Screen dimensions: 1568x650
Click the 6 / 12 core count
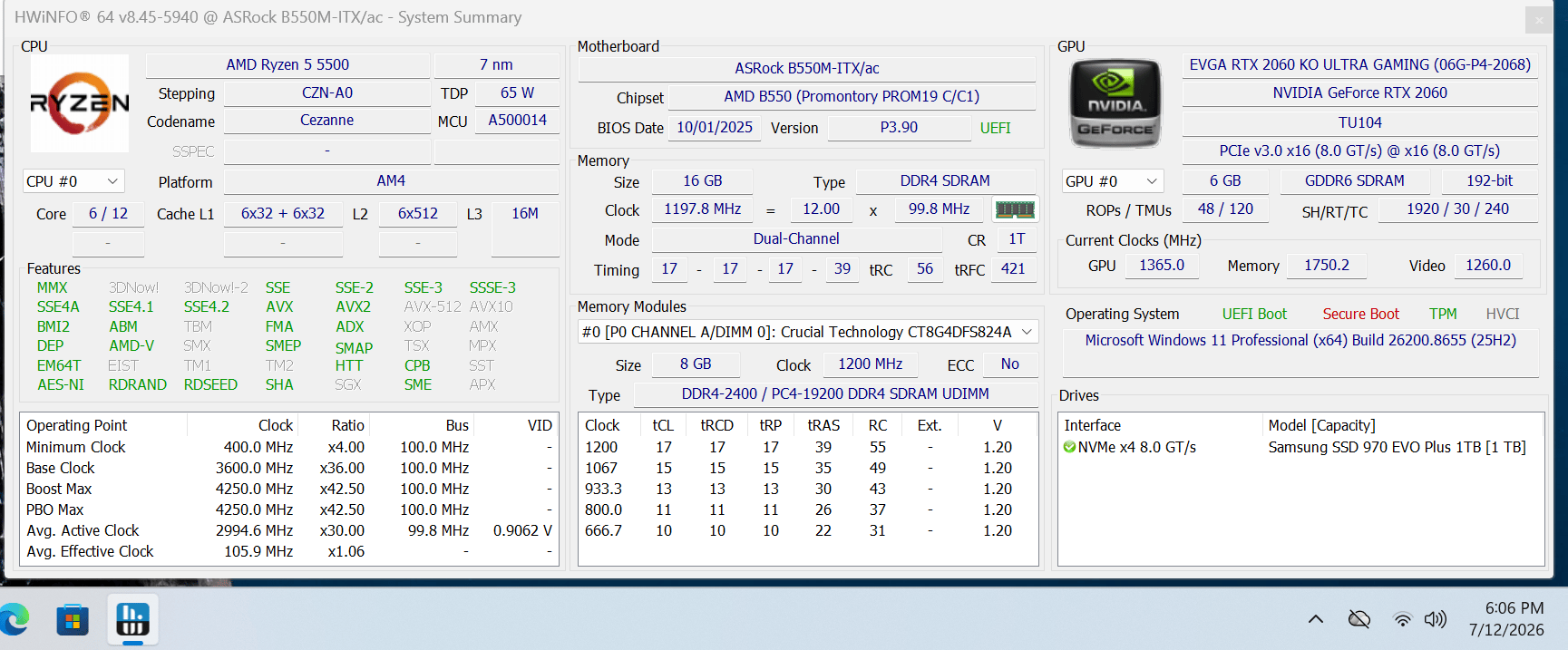(x=108, y=214)
